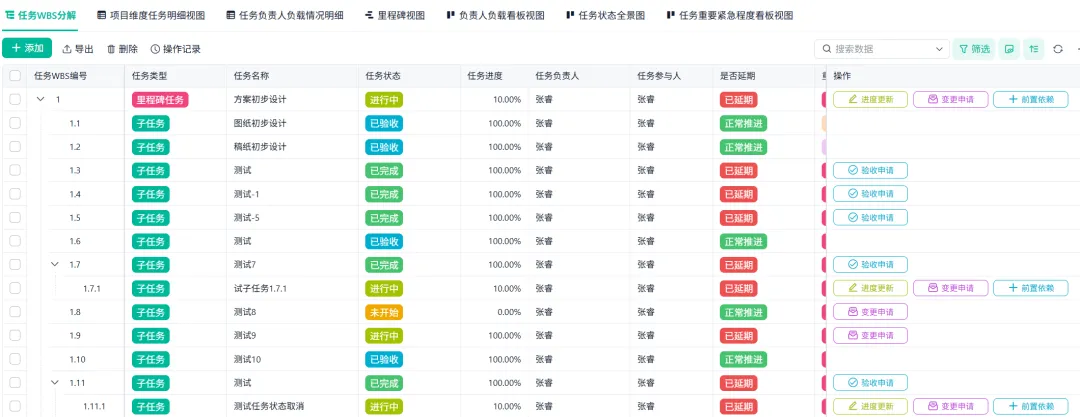Click the task name 测试任务状态取消
The image size is (1080, 417).
(269, 406)
